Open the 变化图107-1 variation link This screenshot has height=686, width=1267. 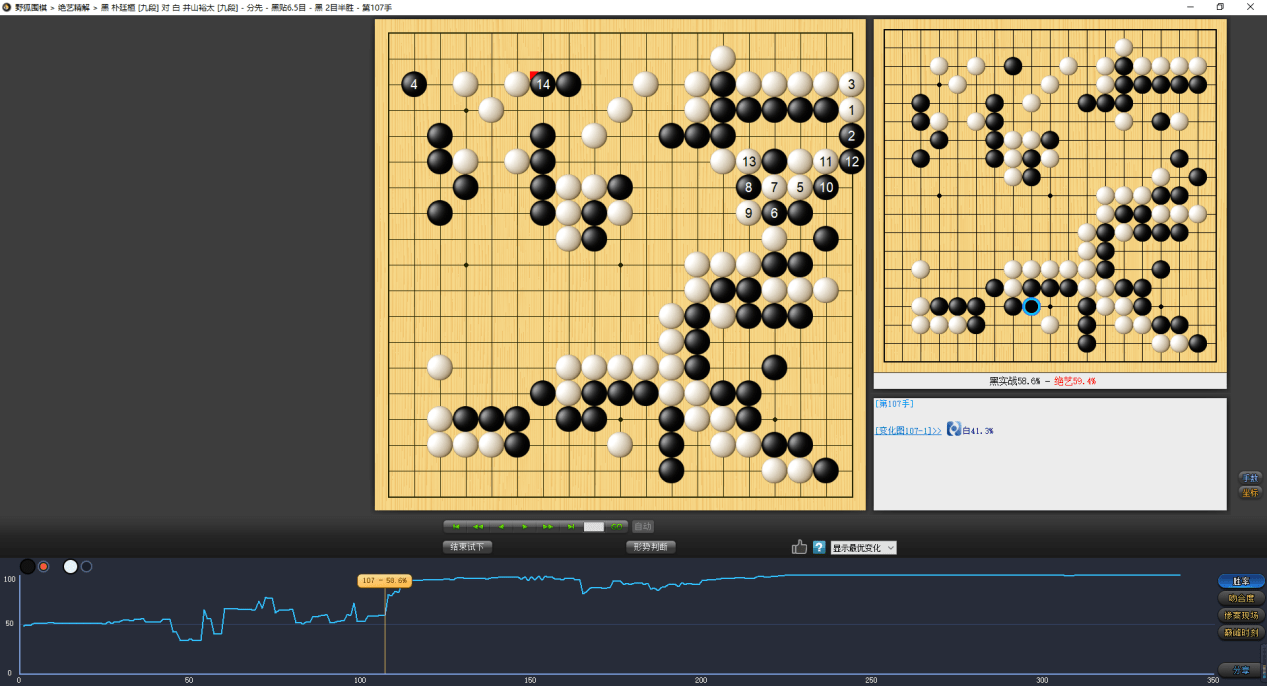908,430
